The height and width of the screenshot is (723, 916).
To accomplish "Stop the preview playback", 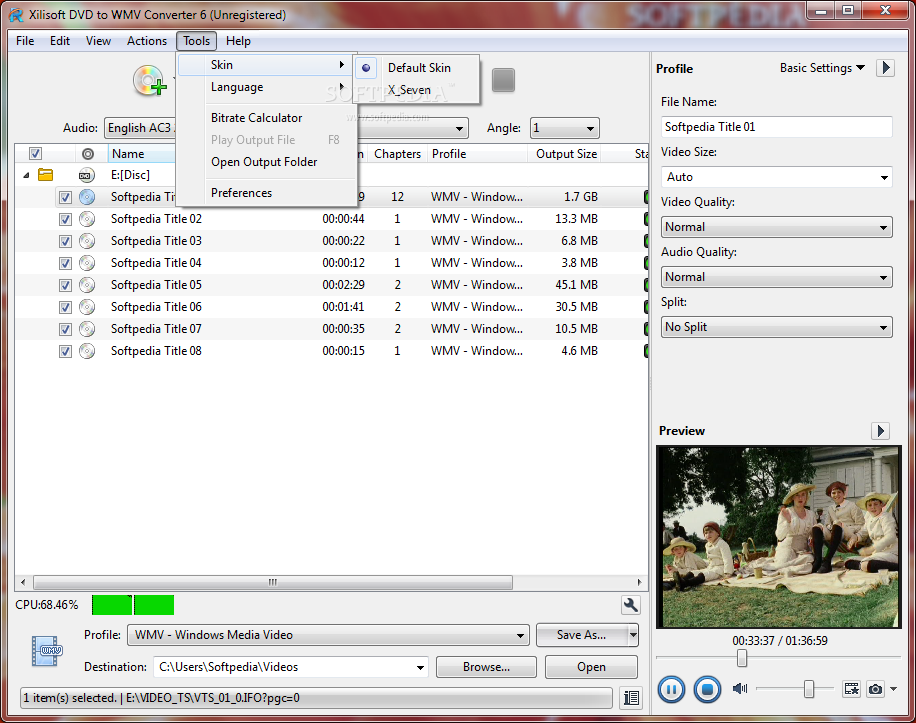I will (707, 689).
